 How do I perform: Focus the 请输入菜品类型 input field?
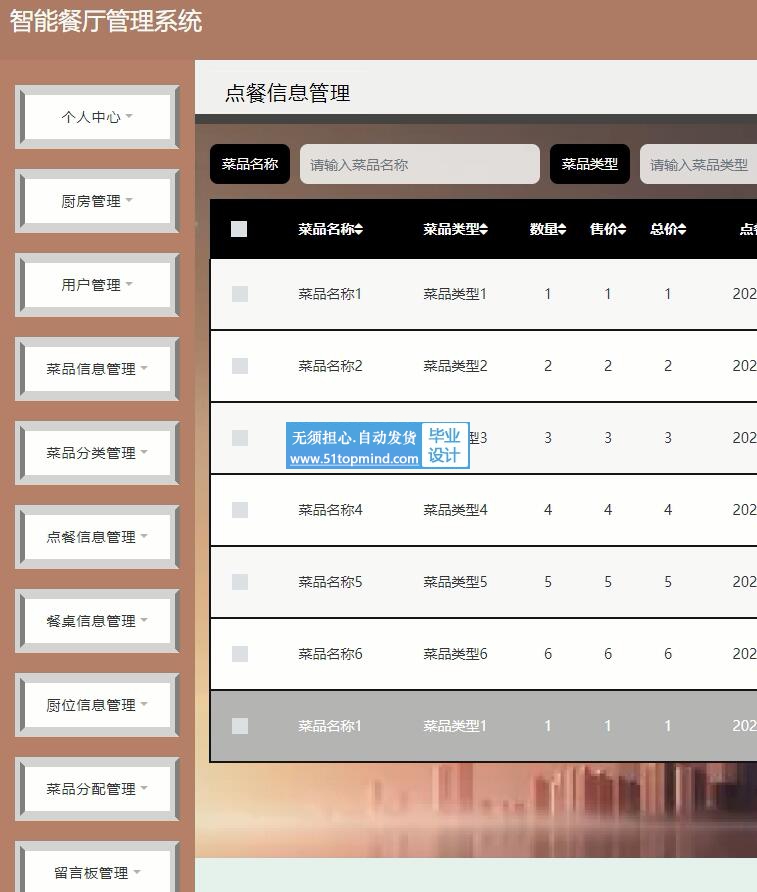(699, 164)
